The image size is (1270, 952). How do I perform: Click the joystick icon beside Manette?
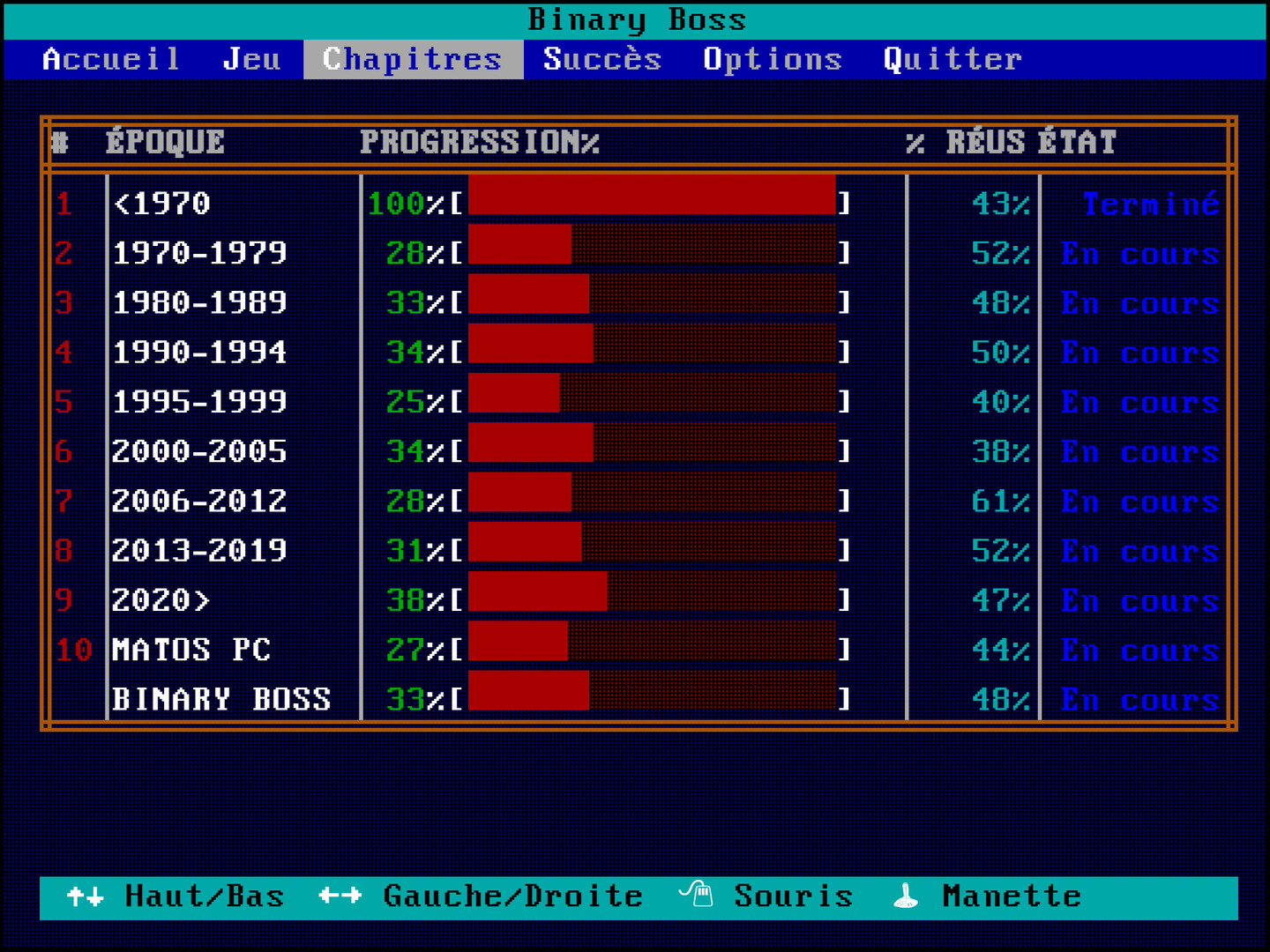(x=906, y=896)
